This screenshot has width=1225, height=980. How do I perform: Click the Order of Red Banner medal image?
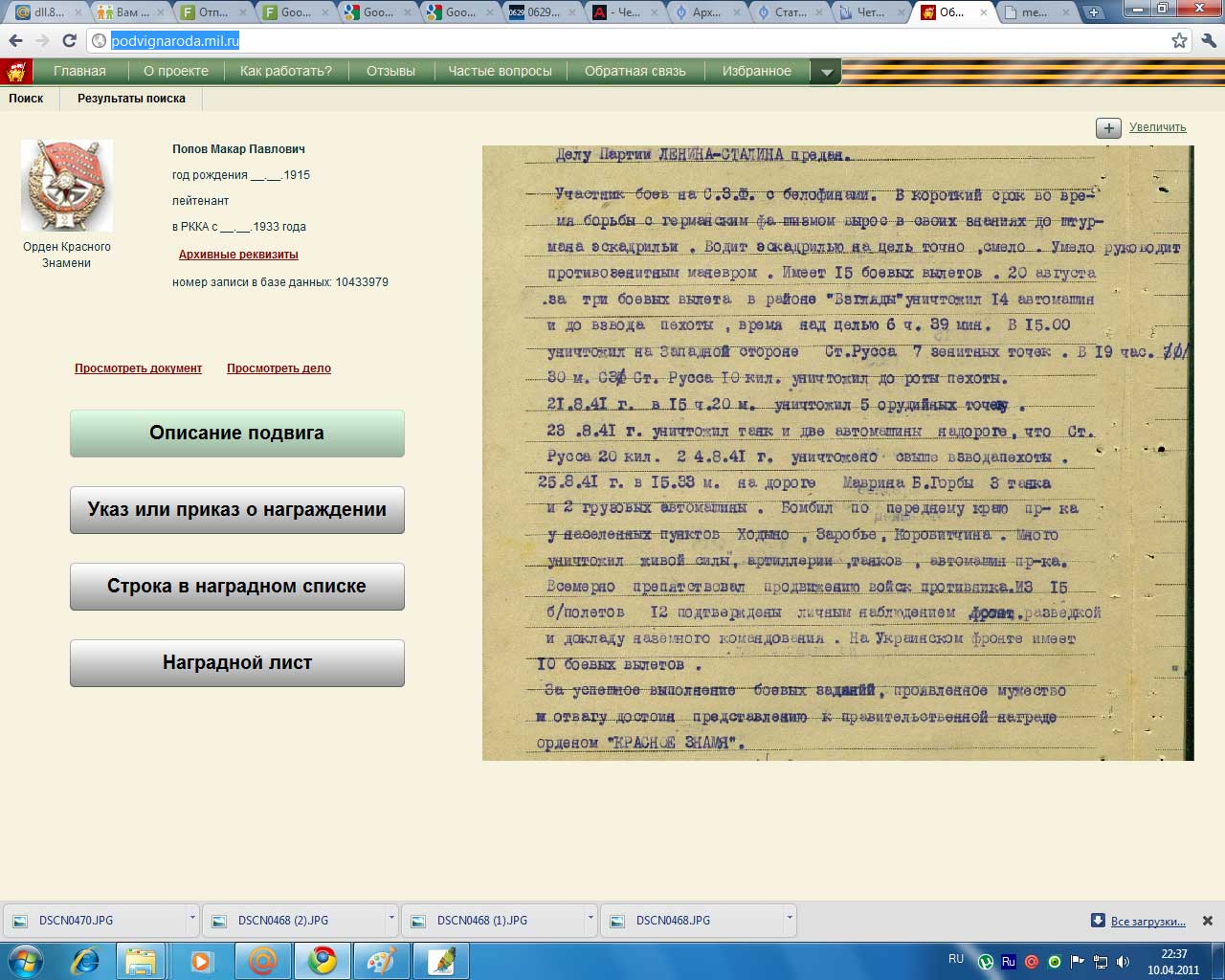click(x=67, y=186)
